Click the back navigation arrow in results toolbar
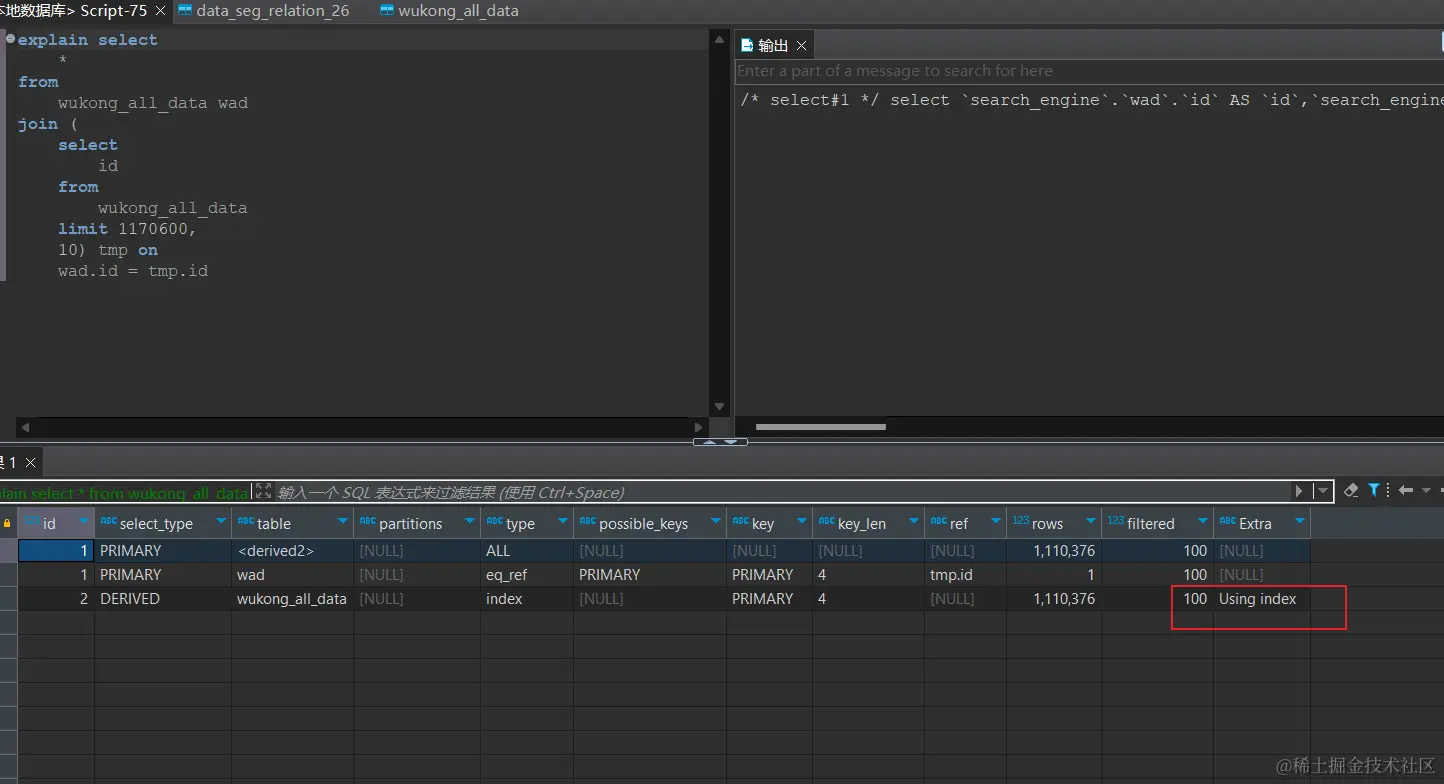 [1406, 490]
